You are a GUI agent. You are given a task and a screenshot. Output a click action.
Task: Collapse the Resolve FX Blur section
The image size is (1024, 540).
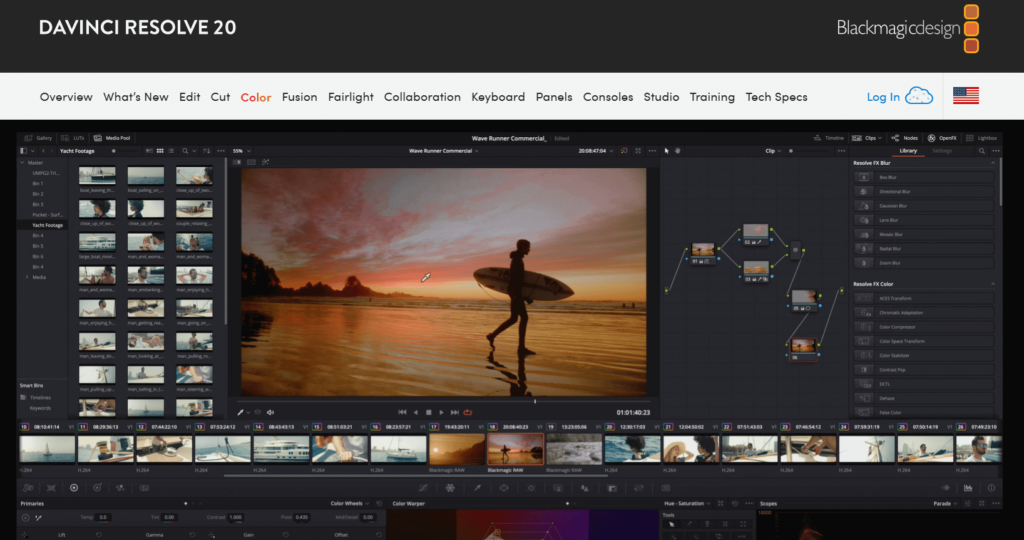(x=993, y=163)
